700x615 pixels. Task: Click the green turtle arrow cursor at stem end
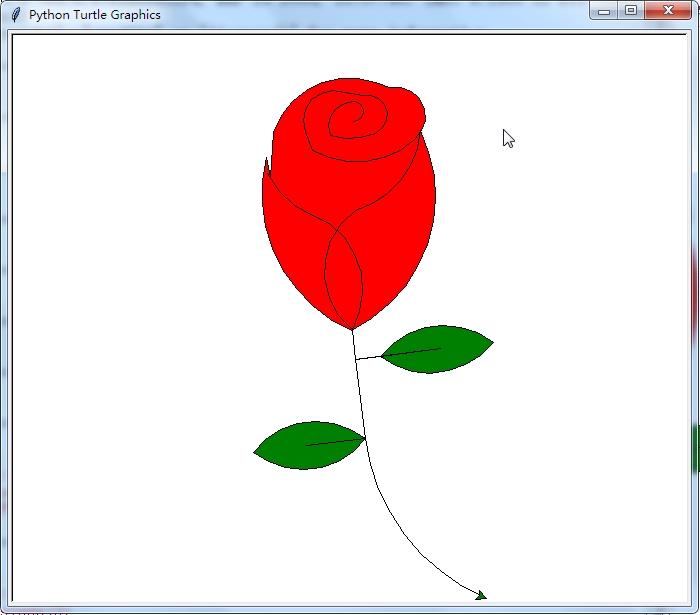(x=481, y=595)
